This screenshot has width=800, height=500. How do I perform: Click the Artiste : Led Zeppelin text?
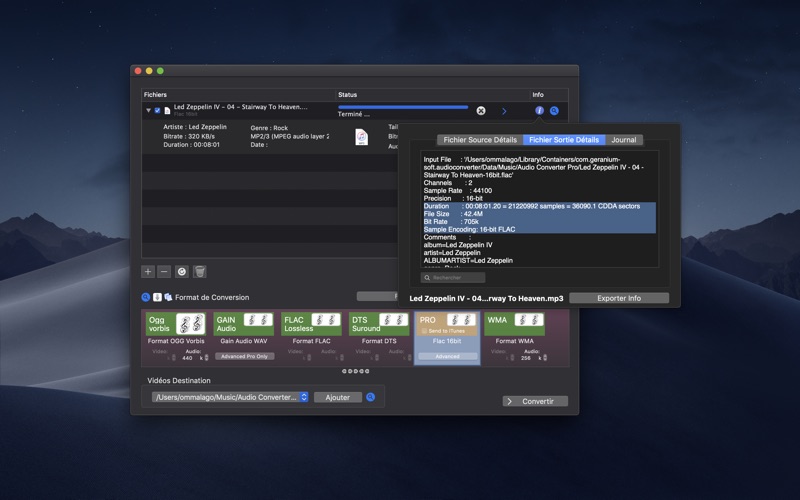pyautogui.click(x=195, y=127)
